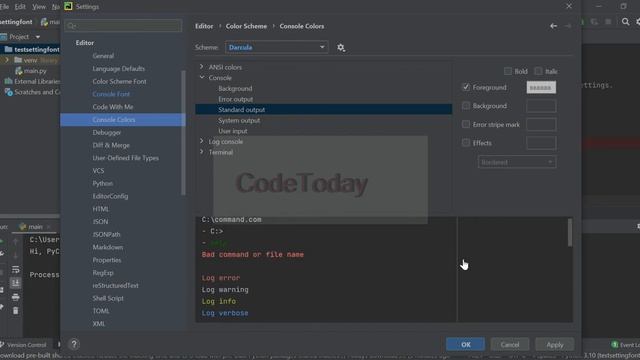The width and height of the screenshot is (640, 360).
Task: Select Code With Me setting
Action: pos(113,107)
